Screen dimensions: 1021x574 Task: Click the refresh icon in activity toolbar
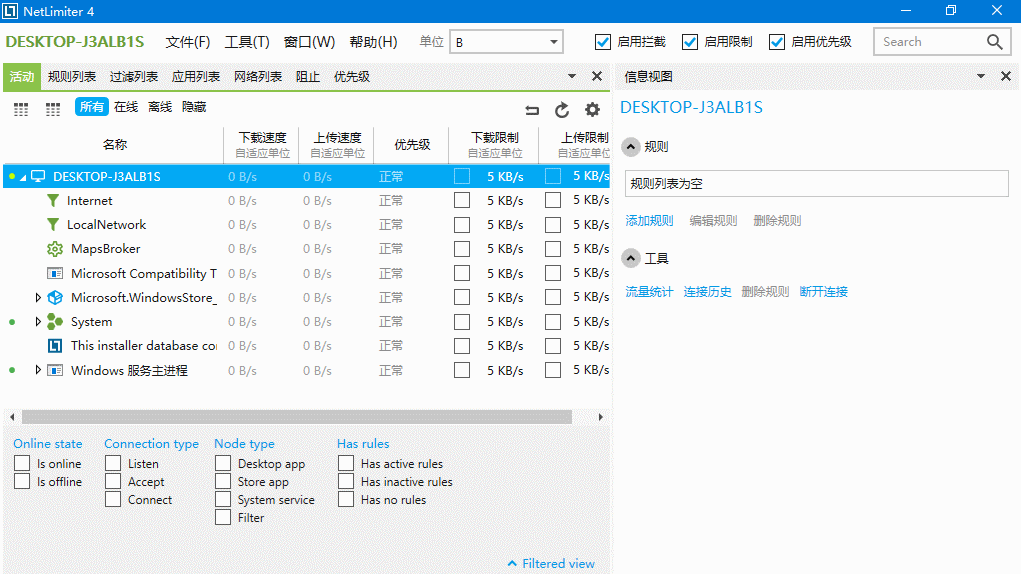[x=561, y=110]
